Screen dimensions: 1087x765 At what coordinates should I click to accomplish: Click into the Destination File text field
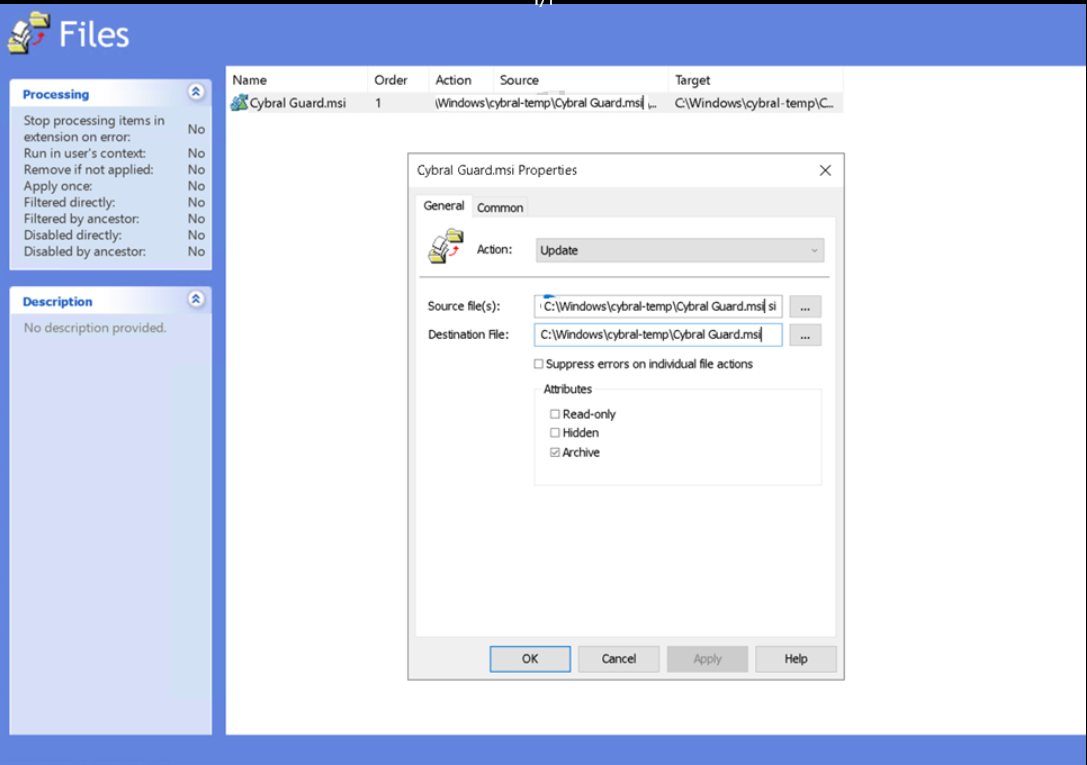click(658, 335)
